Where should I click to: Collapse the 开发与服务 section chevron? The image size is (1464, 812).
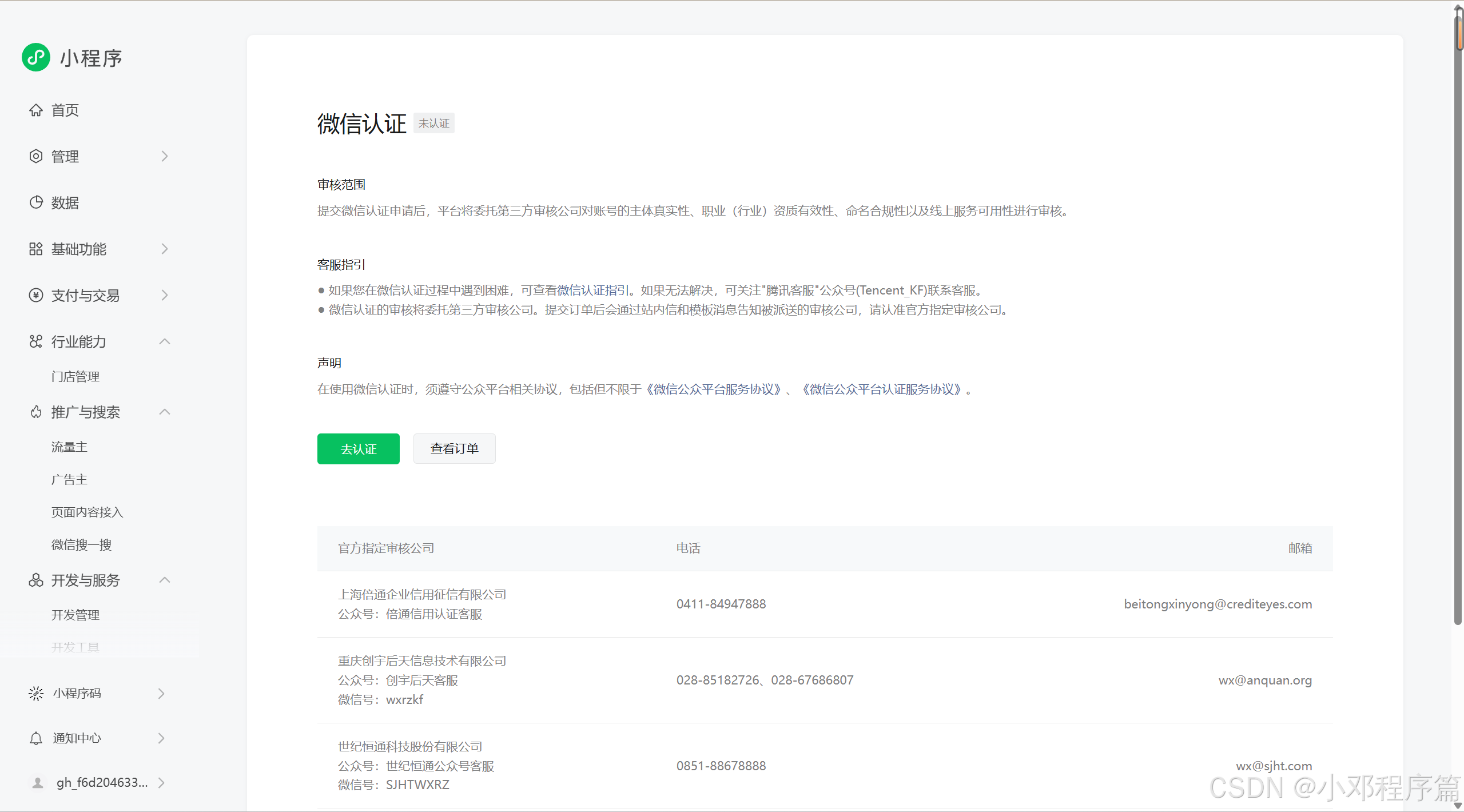click(x=165, y=580)
